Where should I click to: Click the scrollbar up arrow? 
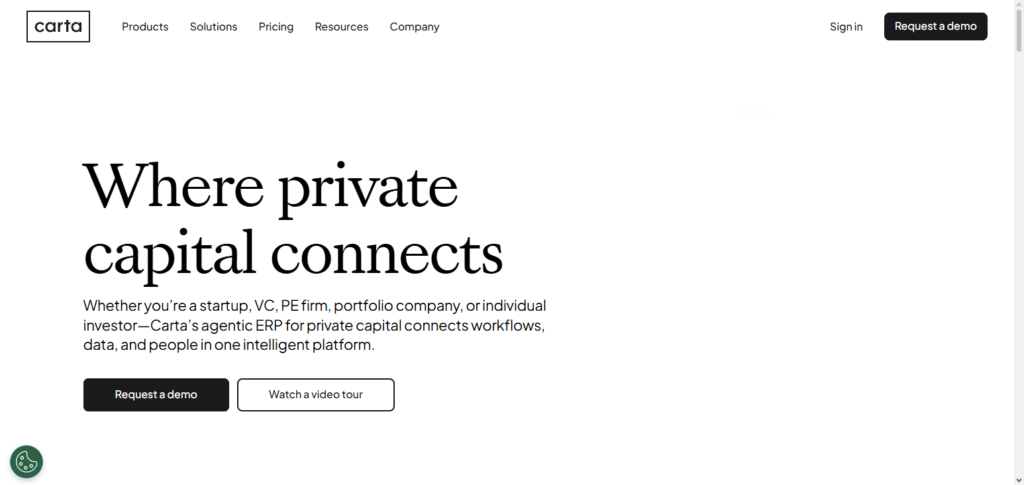1018,5
